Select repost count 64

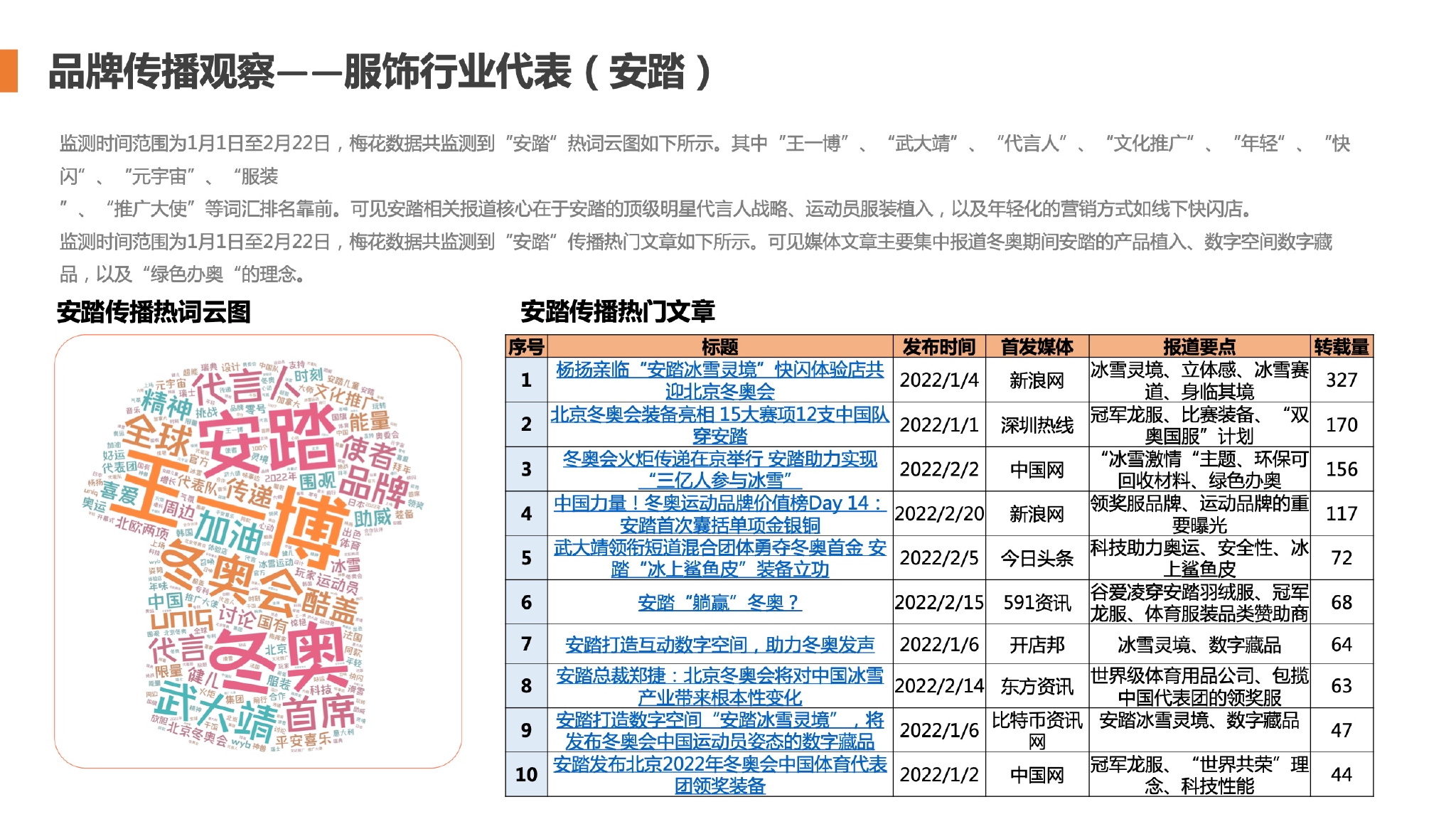click(1342, 644)
